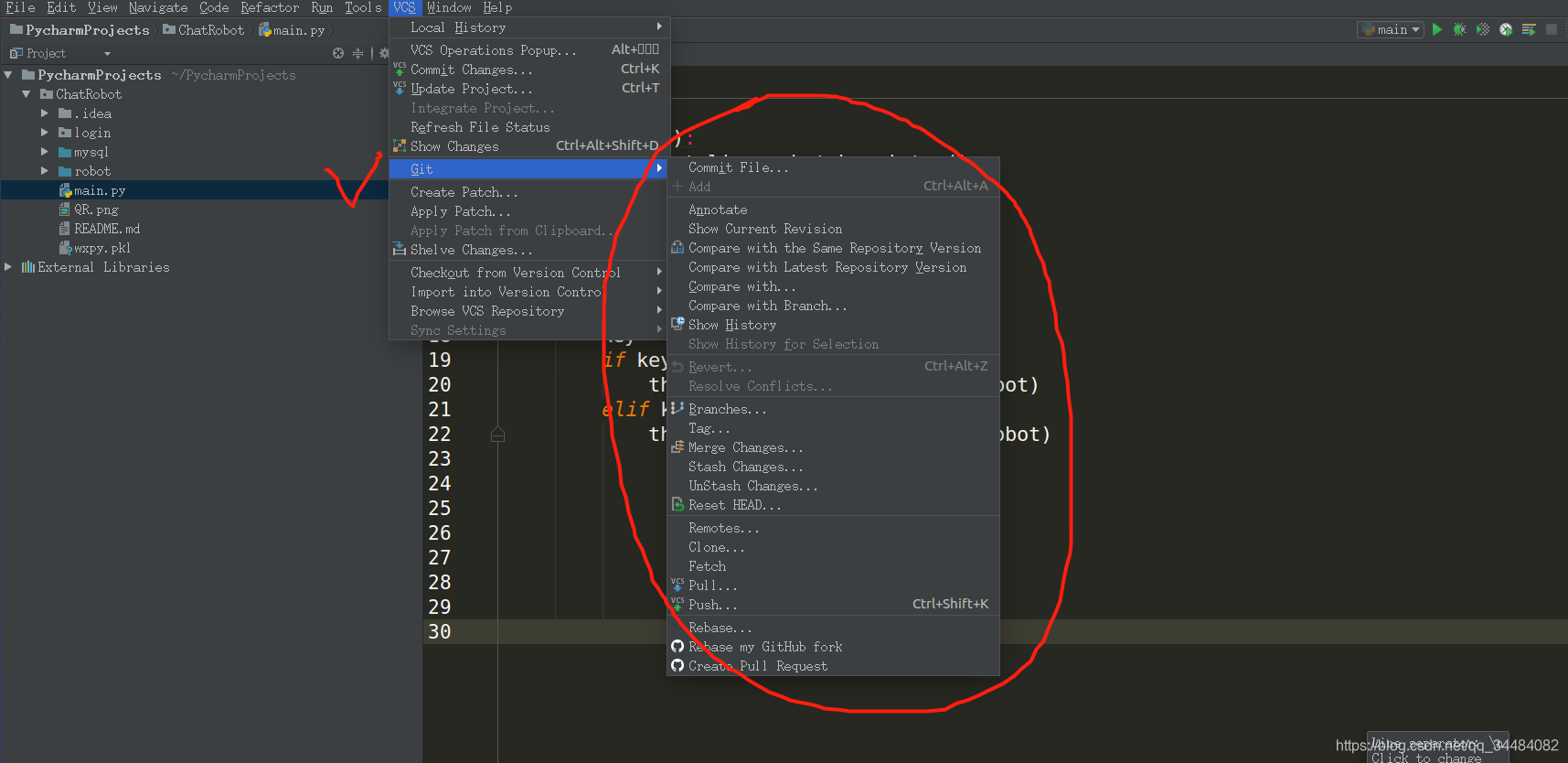The height and width of the screenshot is (763, 1568).
Task: Expand the .idea folder arrow
Action: 45,113
